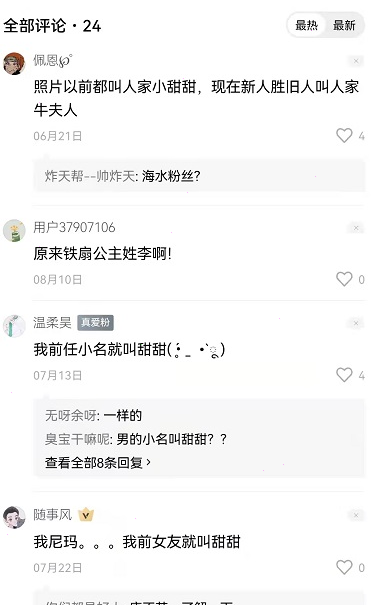The image size is (373, 605).
Task: Like 佩恩's comment with the heart icon
Action: click(x=344, y=135)
